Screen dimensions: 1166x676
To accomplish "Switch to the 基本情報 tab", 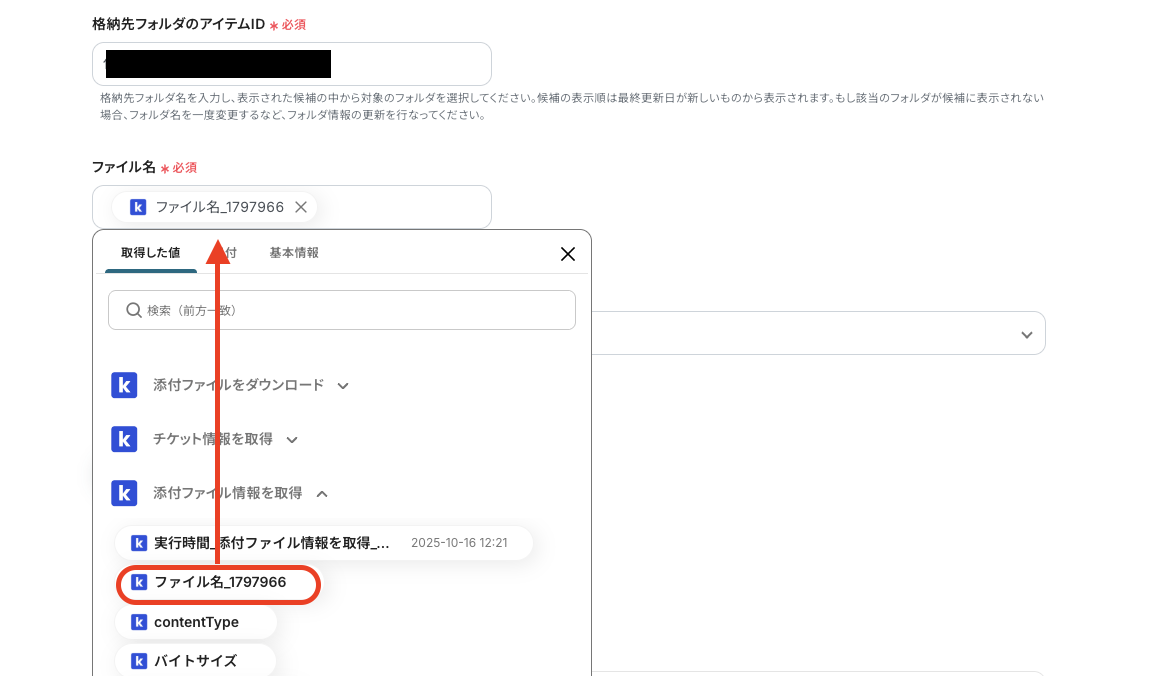I will [293, 253].
